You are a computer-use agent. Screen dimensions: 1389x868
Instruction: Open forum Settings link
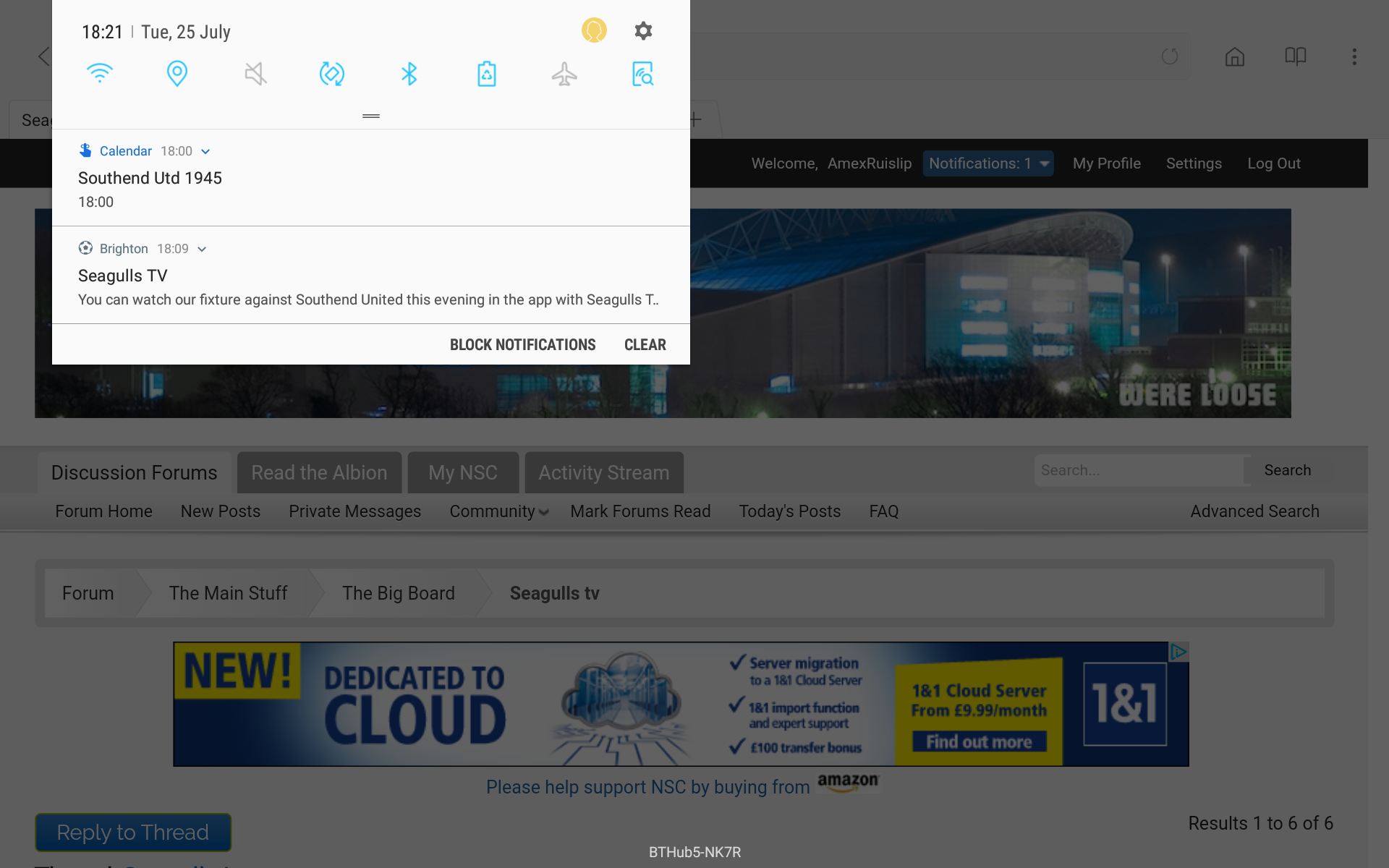click(1194, 163)
